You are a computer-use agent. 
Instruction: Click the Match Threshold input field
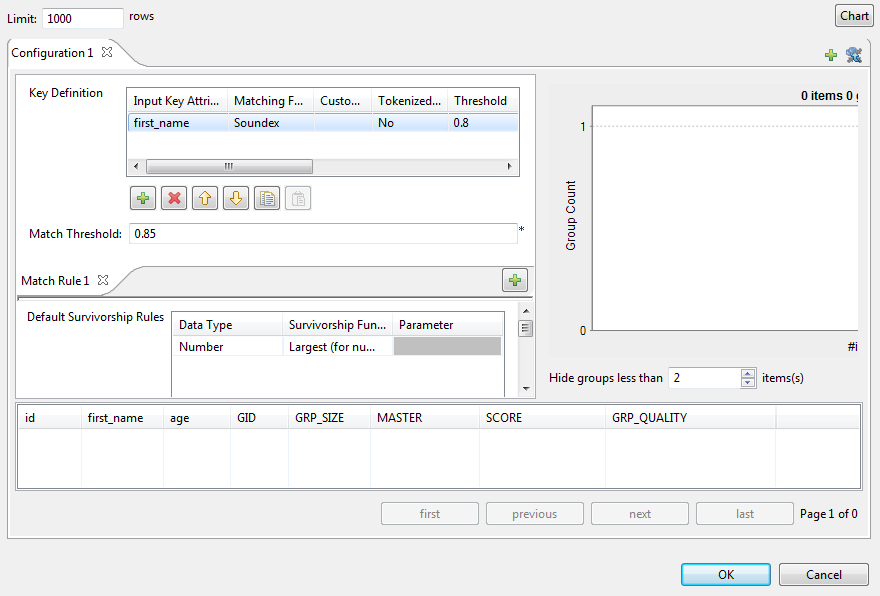click(x=321, y=234)
